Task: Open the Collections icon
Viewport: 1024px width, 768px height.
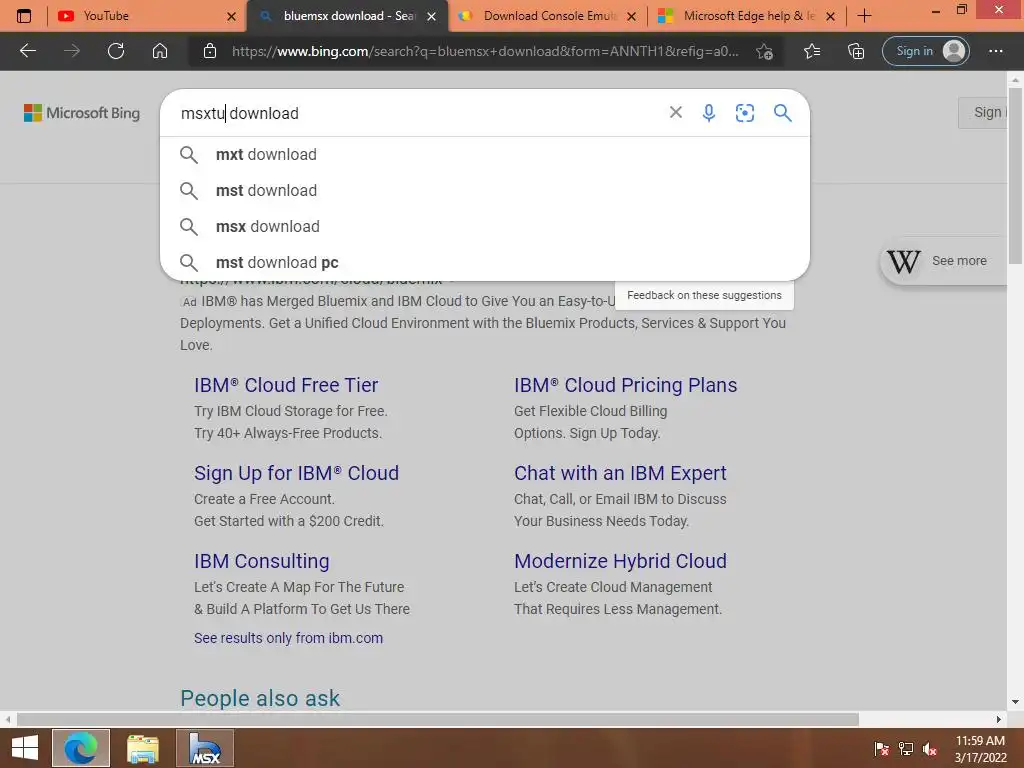Action: [x=856, y=51]
